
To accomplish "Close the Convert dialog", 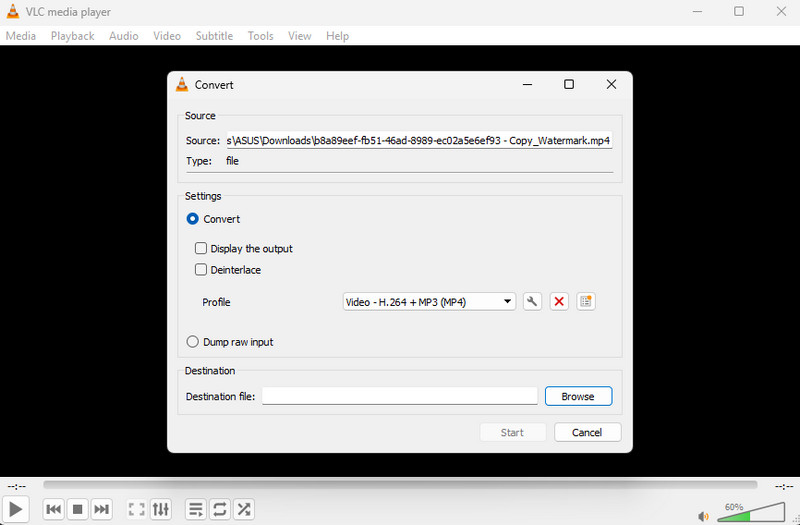I will (611, 84).
